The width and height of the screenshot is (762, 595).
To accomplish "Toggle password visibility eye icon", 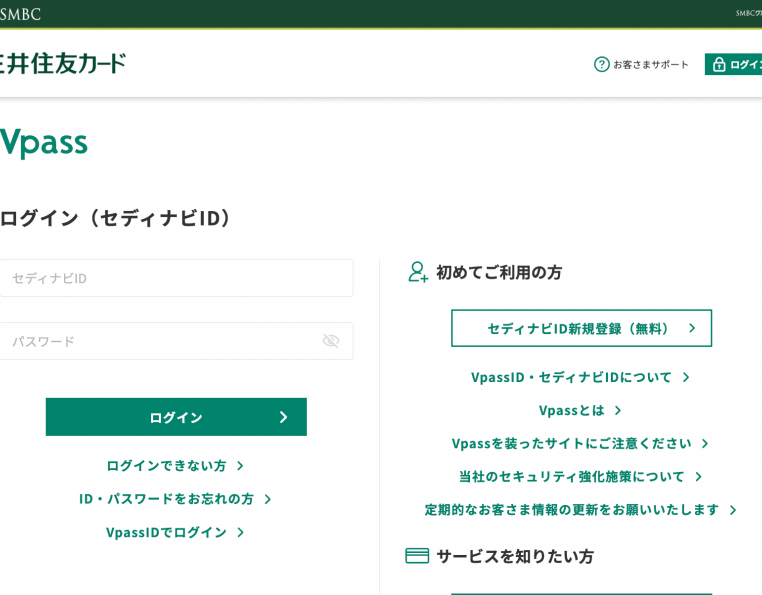I will click(331, 341).
